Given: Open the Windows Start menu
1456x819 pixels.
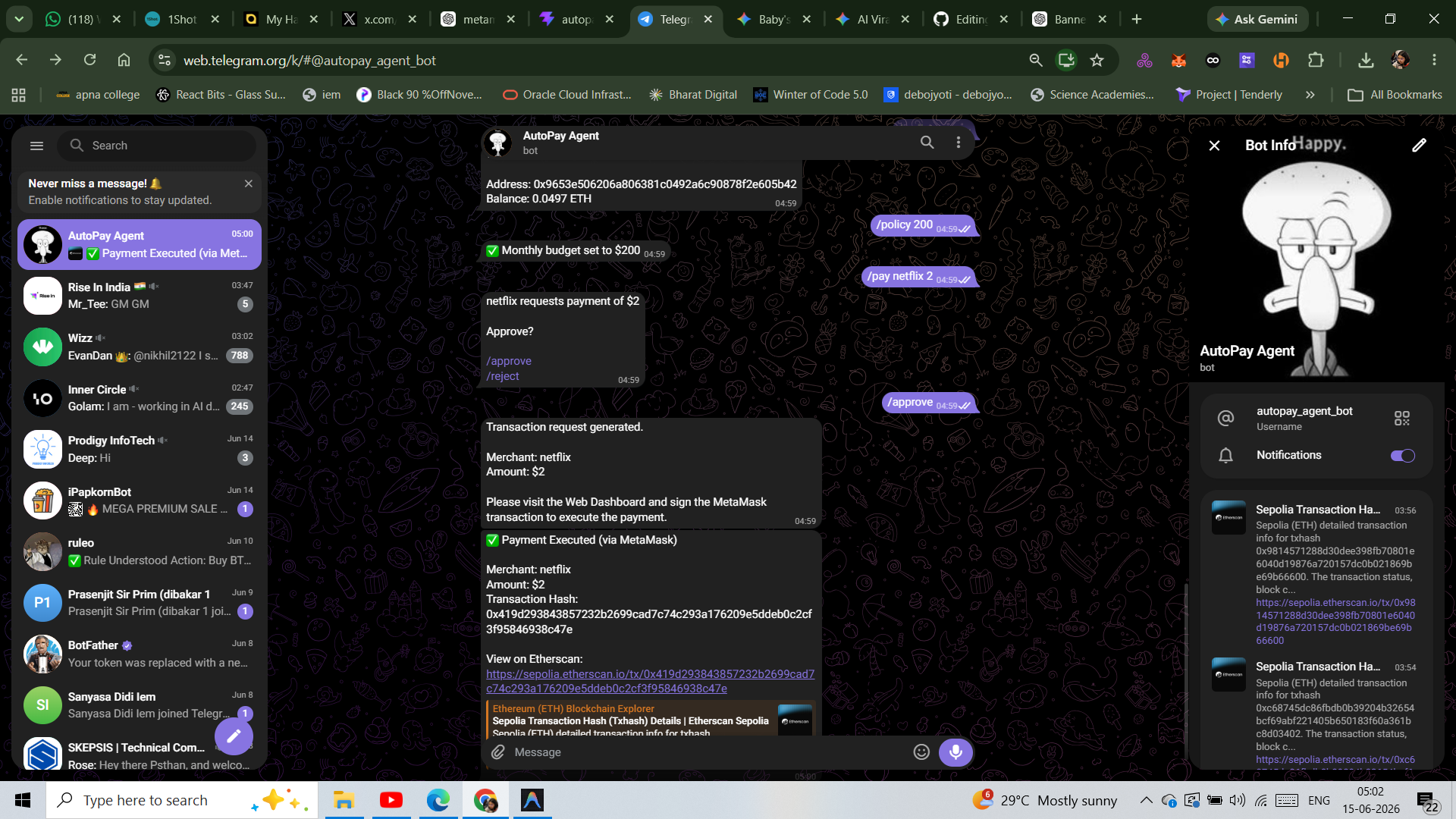Looking at the screenshot, I should [23, 800].
